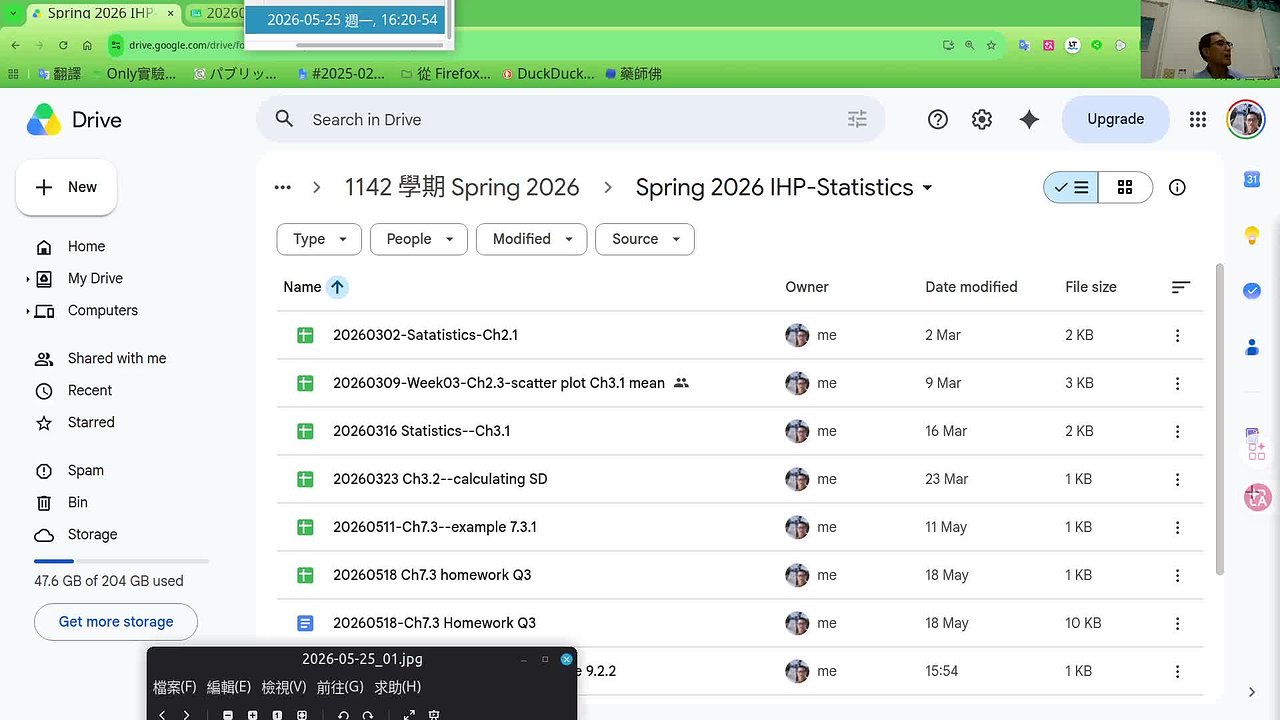Open search filter options icon

tap(857, 119)
